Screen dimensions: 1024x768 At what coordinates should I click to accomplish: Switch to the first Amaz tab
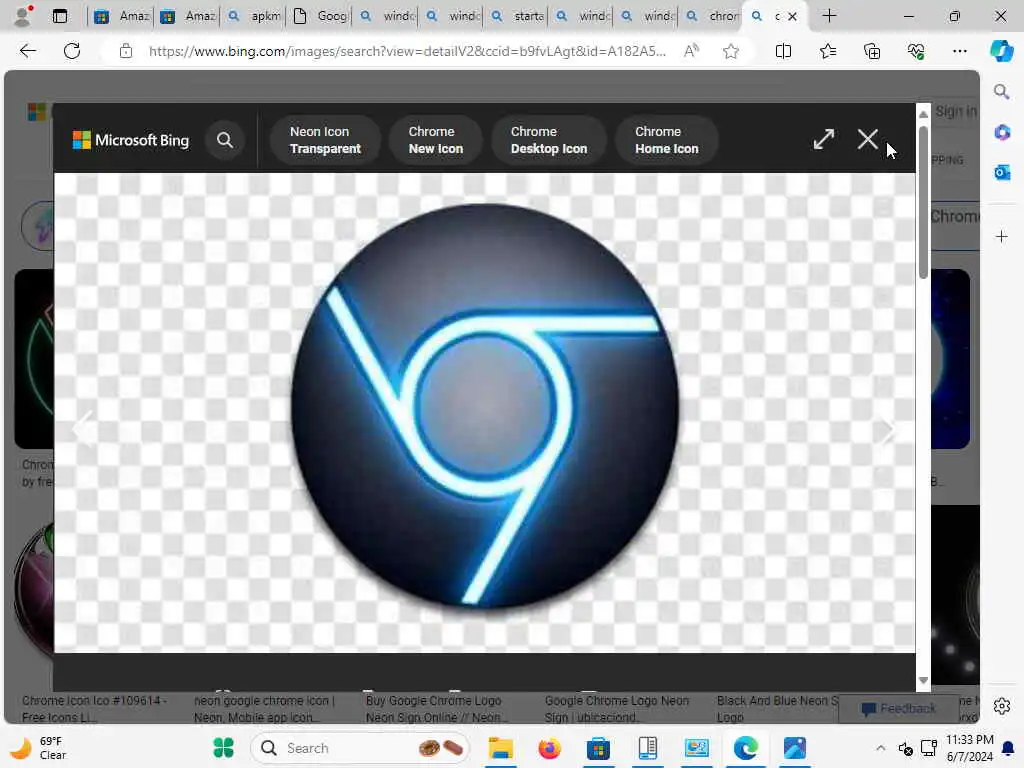click(x=121, y=16)
